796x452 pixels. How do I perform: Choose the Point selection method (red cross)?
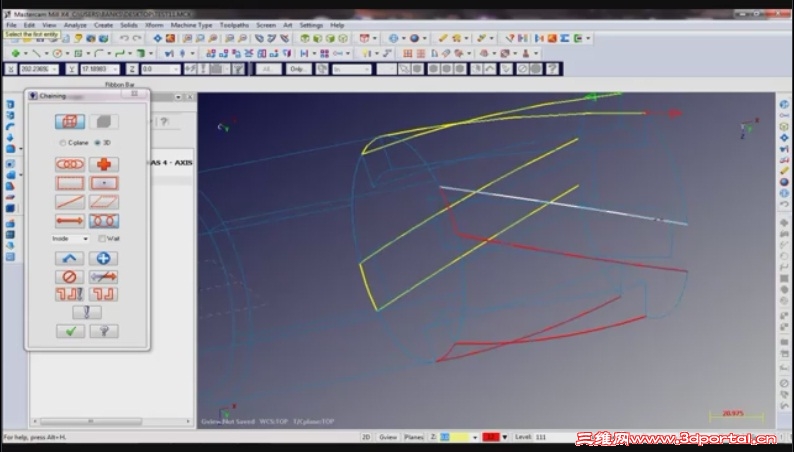coord(104,164)
